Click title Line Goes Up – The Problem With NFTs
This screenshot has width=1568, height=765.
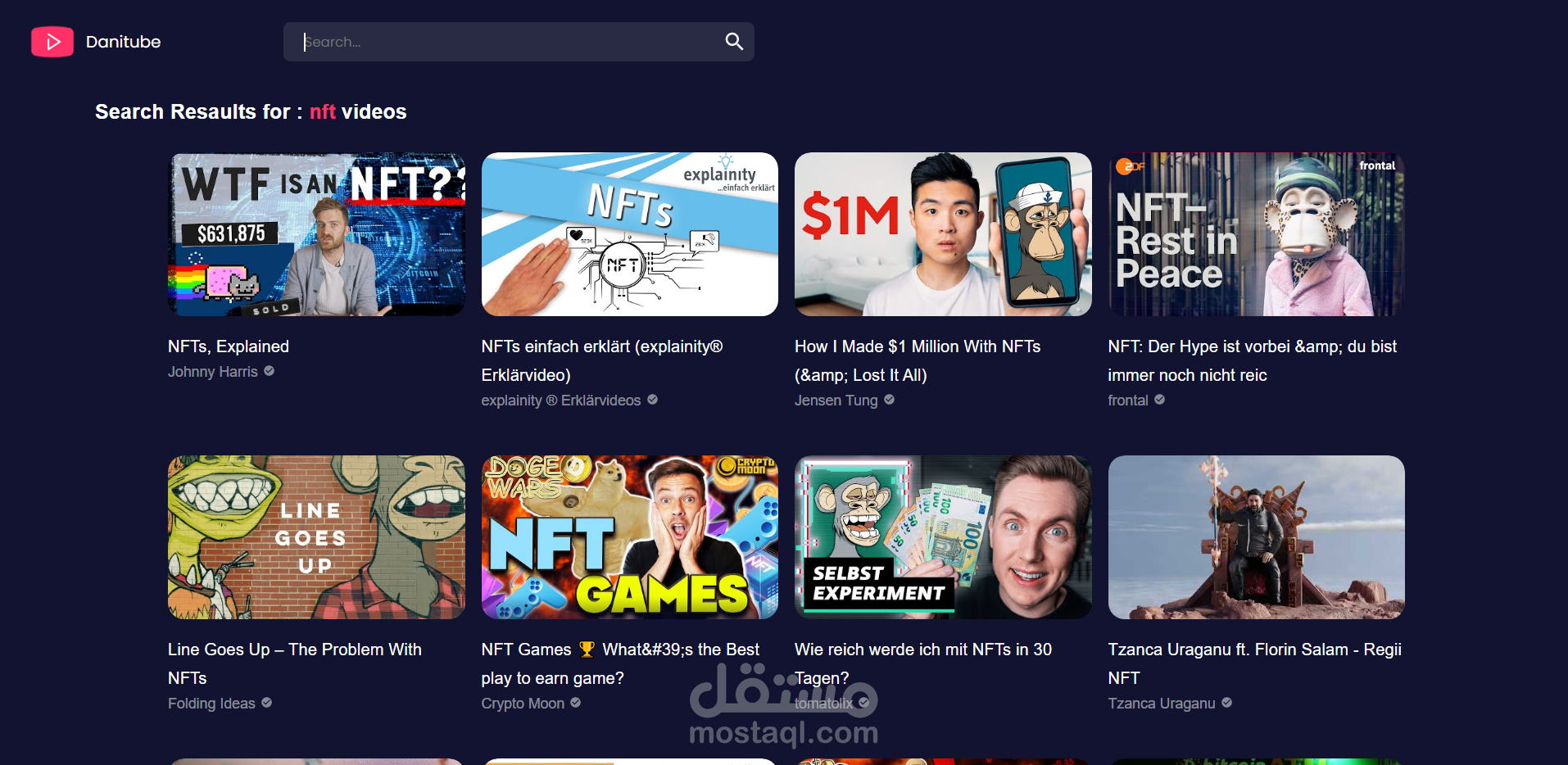click(295, 663)
